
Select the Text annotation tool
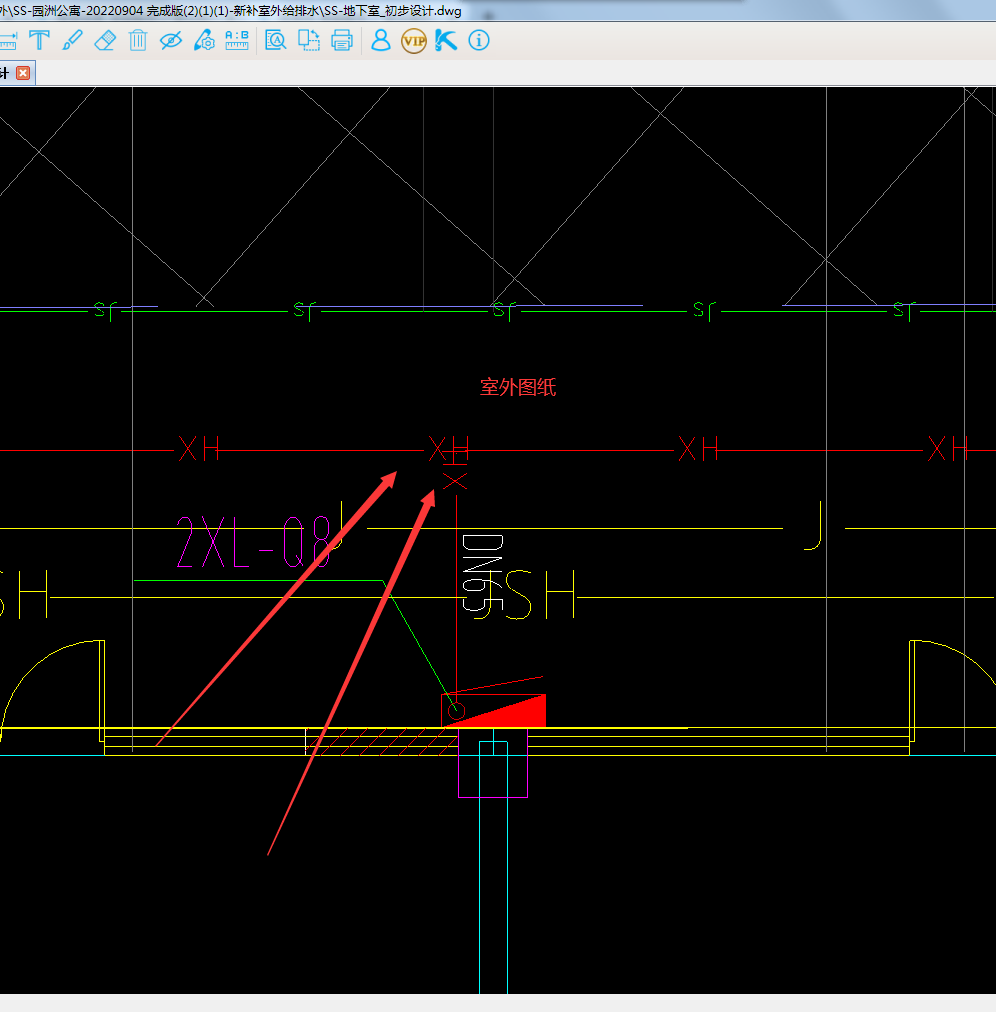click(x=39, y=41)
